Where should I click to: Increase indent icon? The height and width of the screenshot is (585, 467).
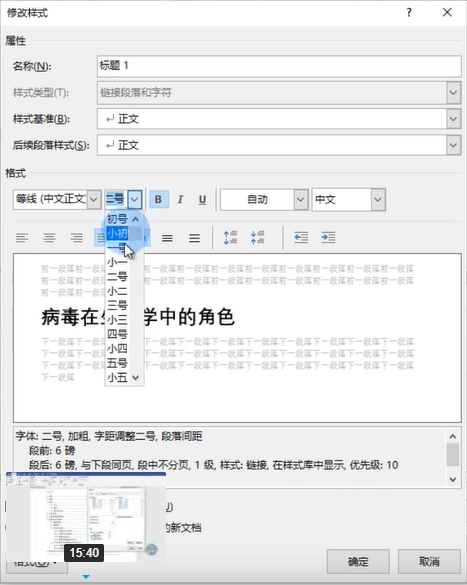coord(328,238)
